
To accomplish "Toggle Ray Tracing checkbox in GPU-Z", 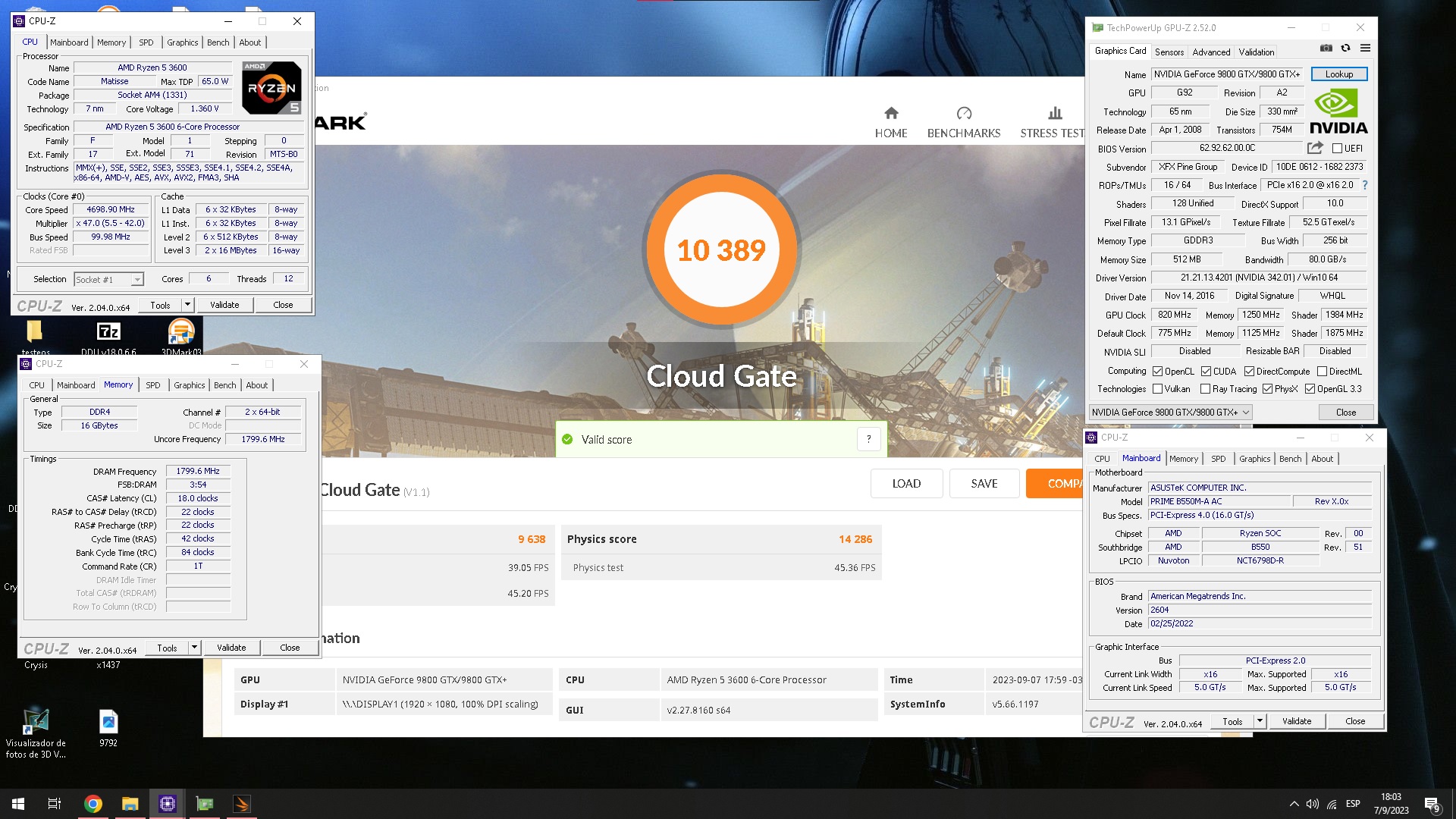I will (x=1205, y=389).
